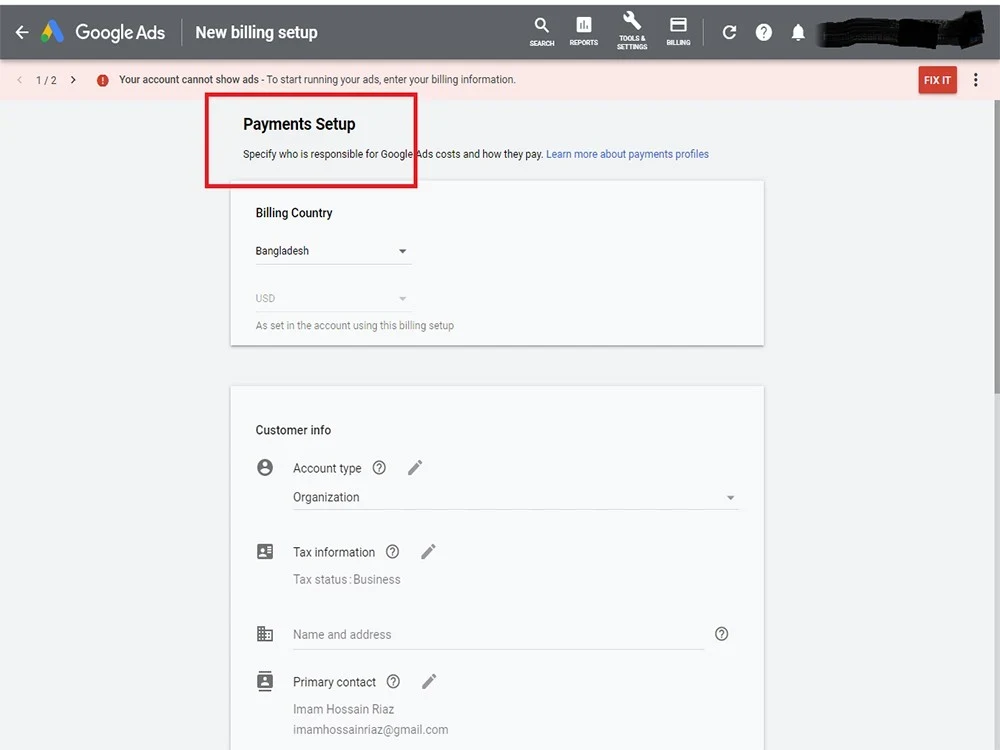Edit Account type with pencil icon
The height and width of the screenshot is (750, 1000).
(415, 467)
